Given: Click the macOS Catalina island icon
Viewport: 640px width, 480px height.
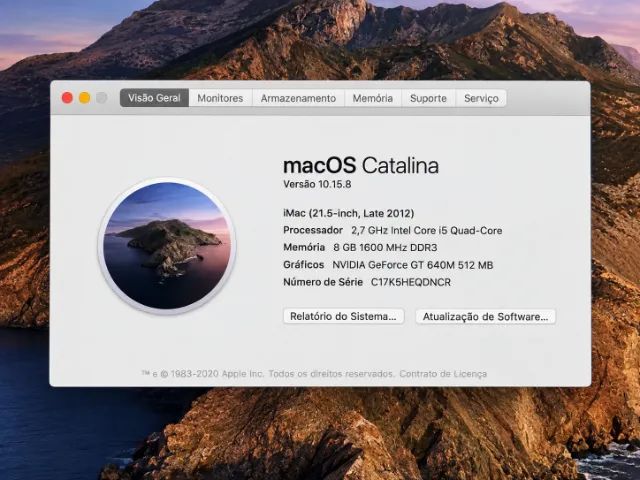Looking at the screenshot, I should [x=167, y=246].
